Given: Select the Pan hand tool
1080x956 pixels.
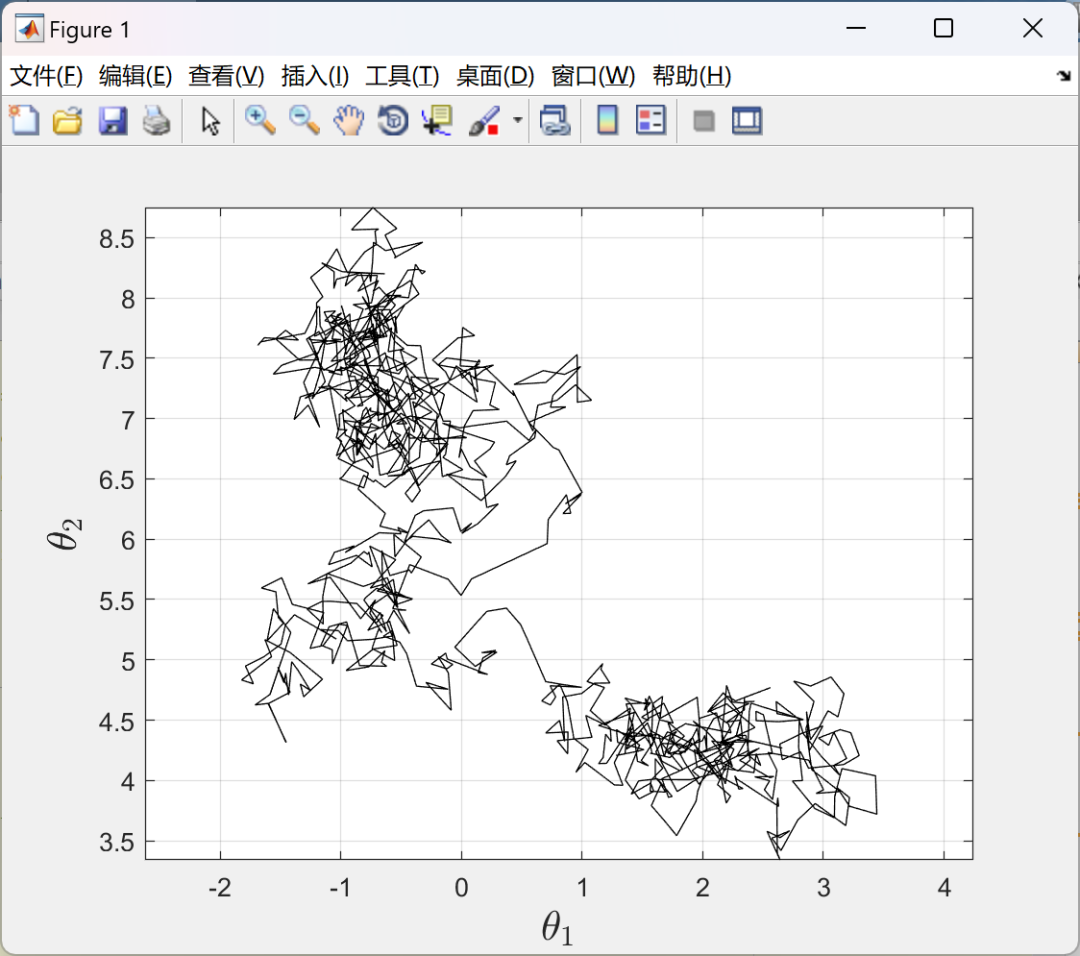Looking at the screenshot, I should pos(349,121).
